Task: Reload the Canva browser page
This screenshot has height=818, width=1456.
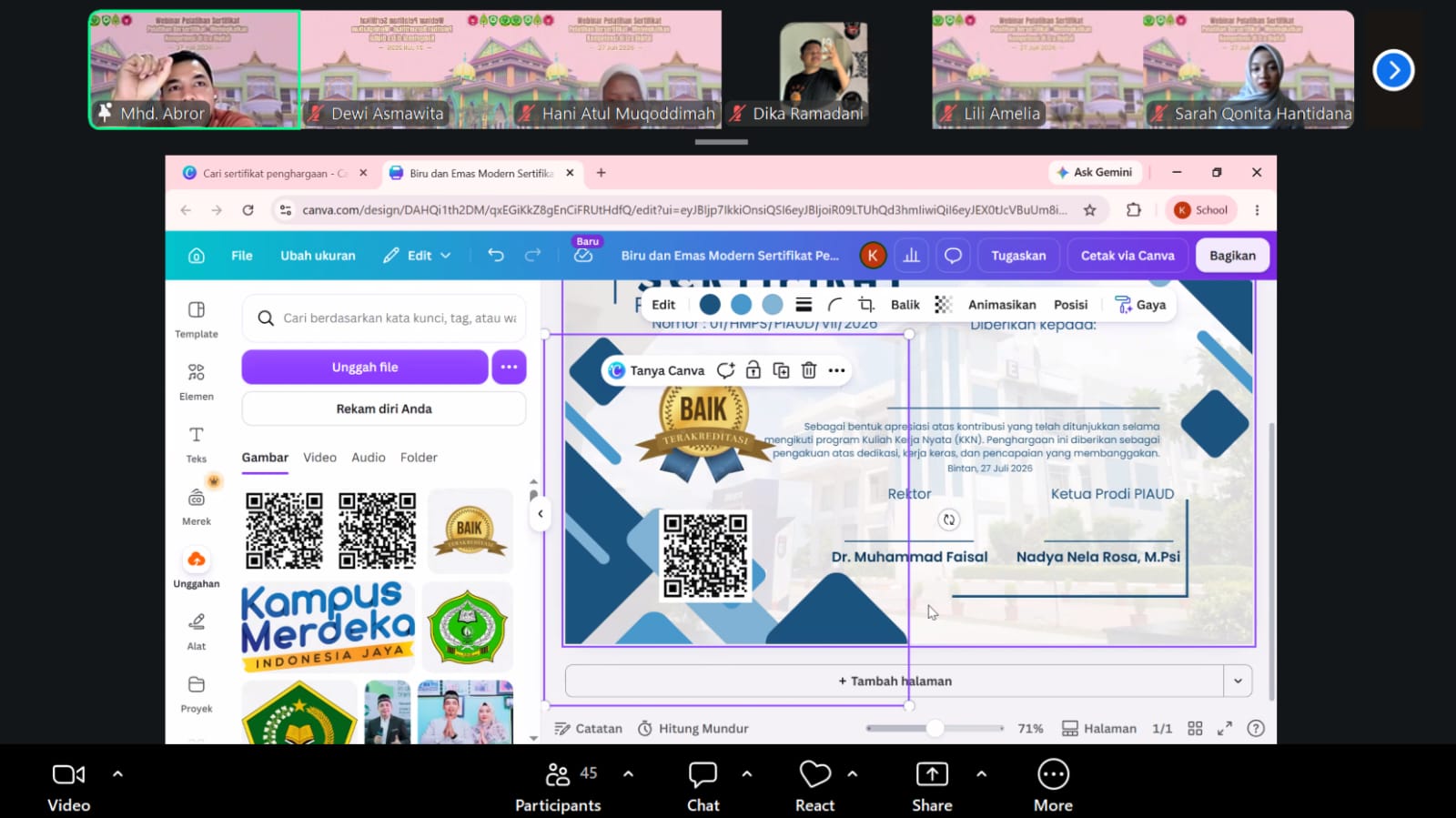Action: tap(248, 210)
